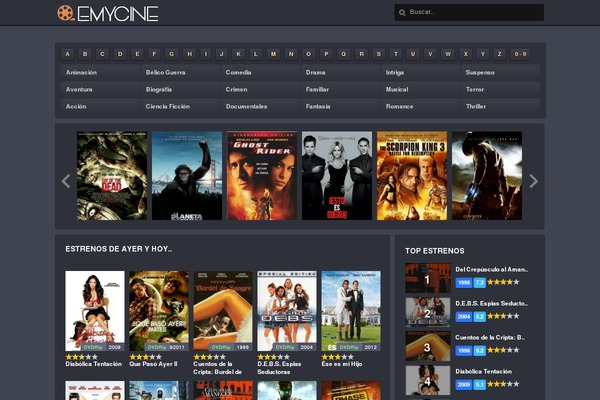This screenshot has height=400, width=600.
Task: Click D.E.B.S. Espías Seducto.. top estrenos link
Action: point(491,304)
